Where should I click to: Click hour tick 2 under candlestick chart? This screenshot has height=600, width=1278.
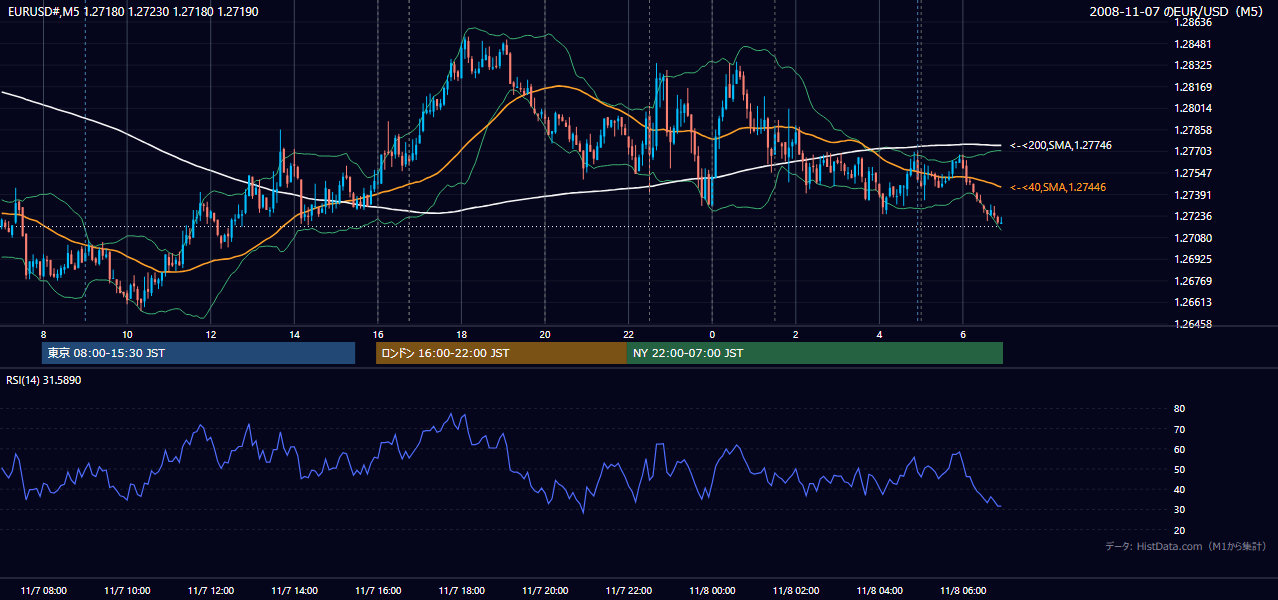796,334
